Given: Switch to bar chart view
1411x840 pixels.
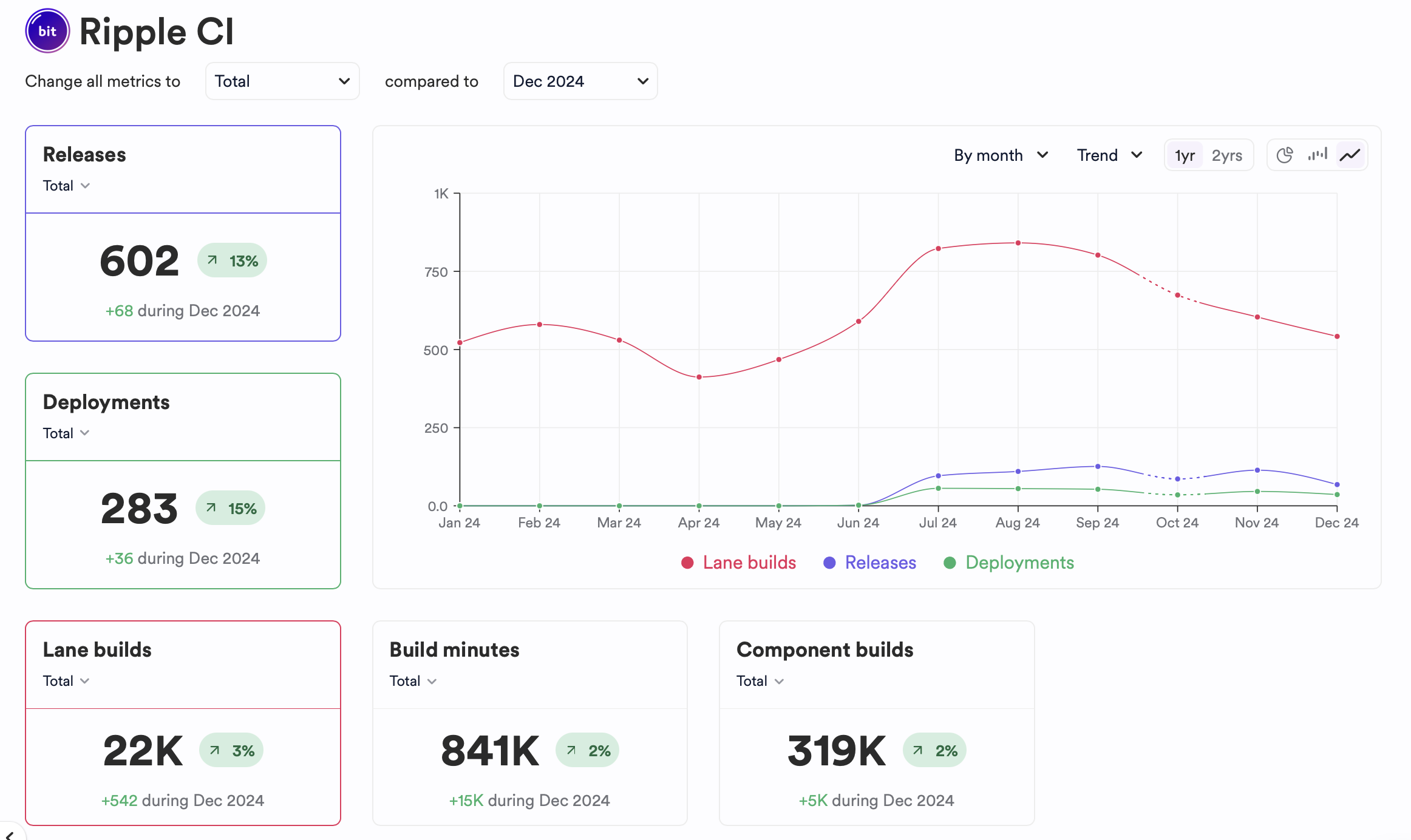Looking at the screenshot, I should [x=1317, y=155].
